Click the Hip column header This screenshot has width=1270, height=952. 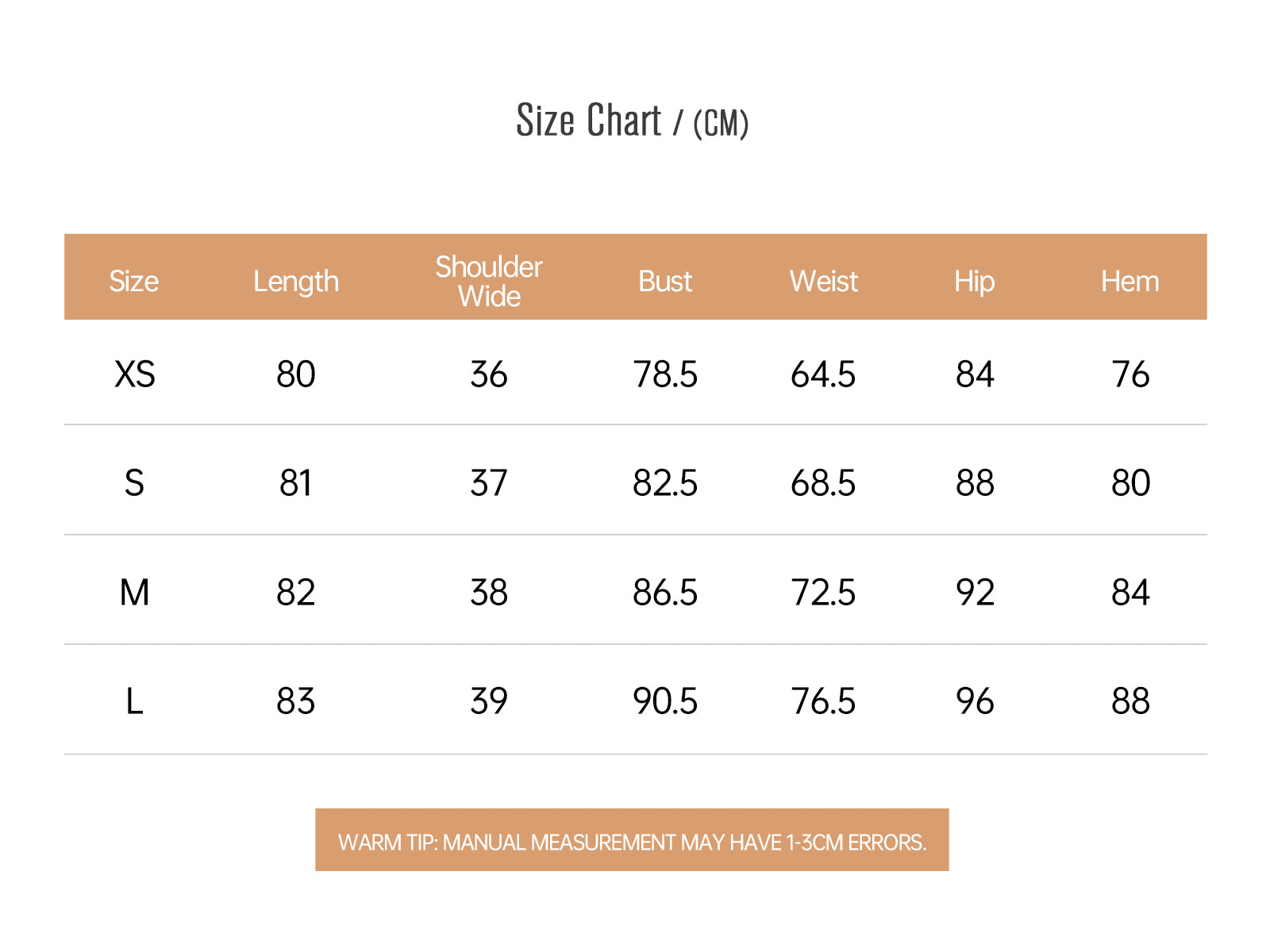(974, 282)
